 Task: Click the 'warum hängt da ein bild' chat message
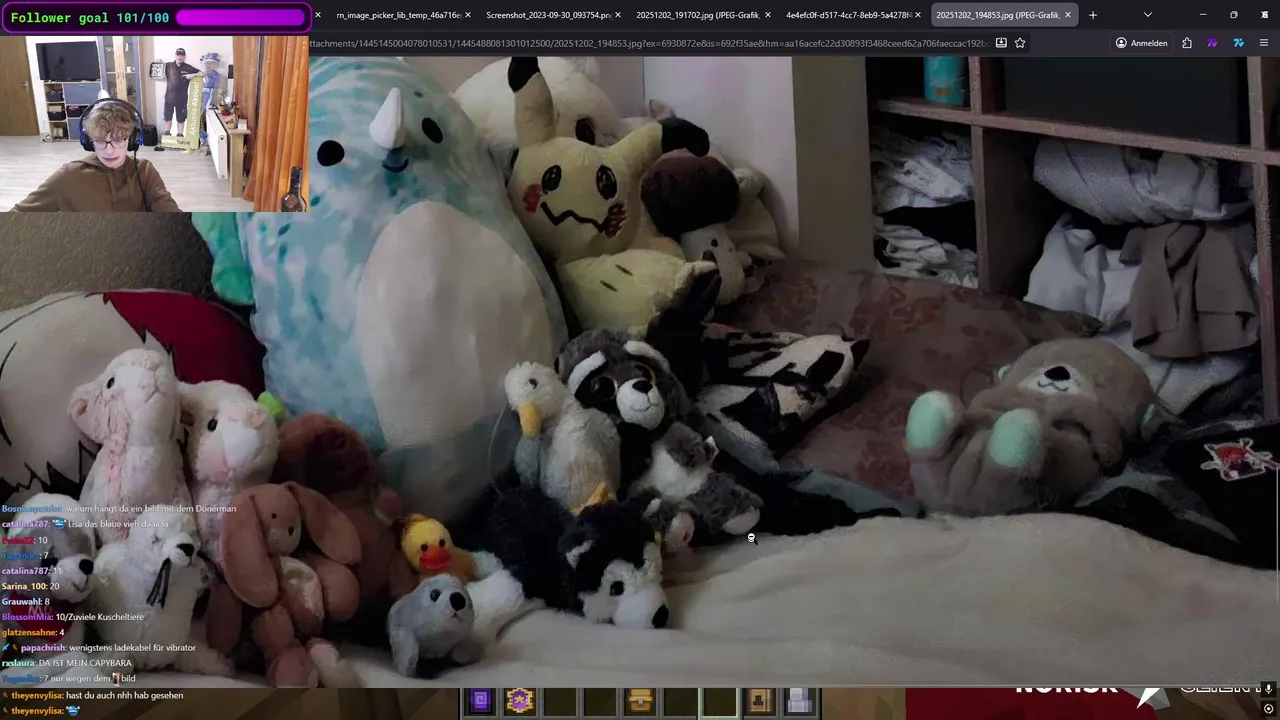[x=119, y=509]
